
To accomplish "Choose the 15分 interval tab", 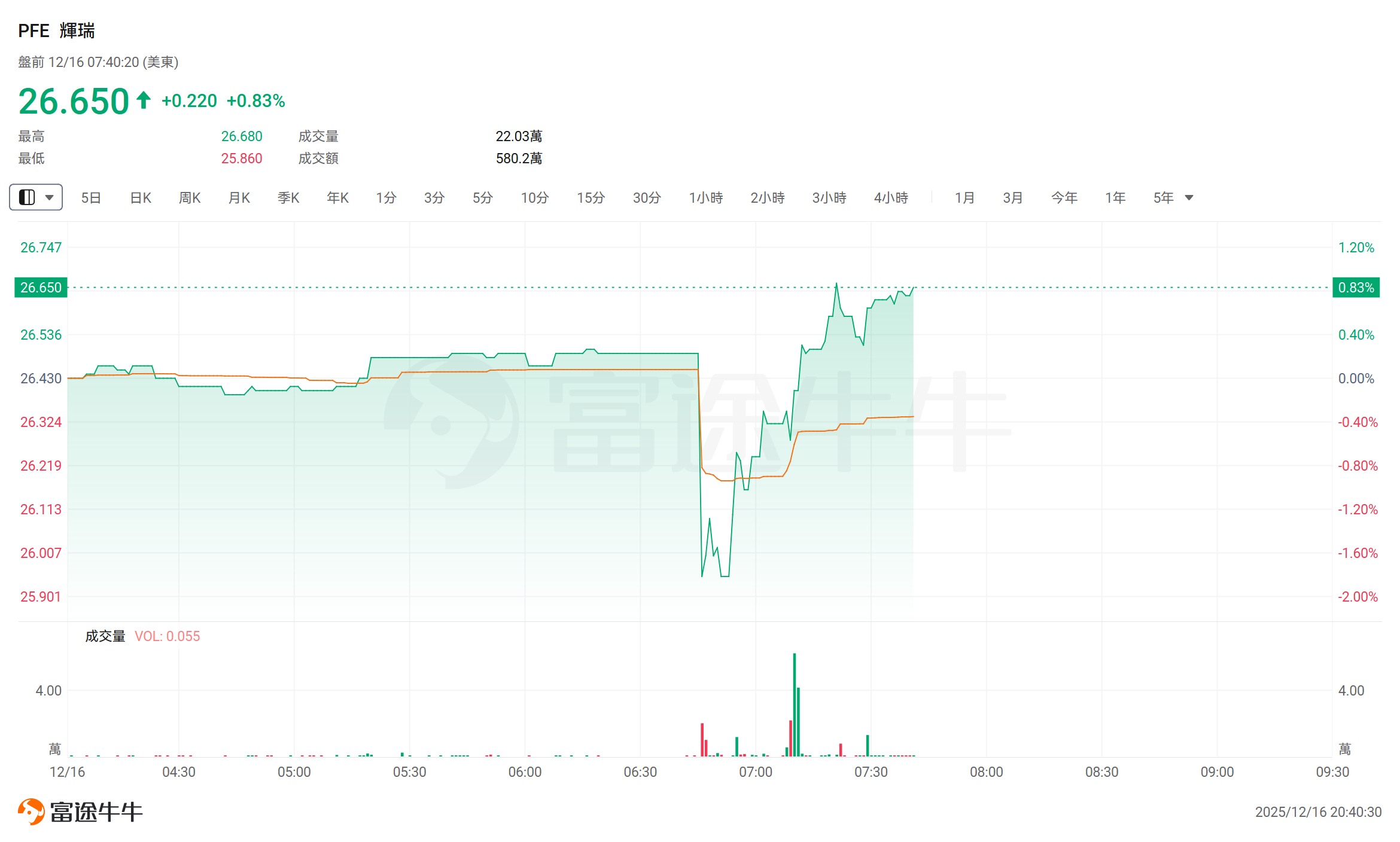I will point(591,198).
